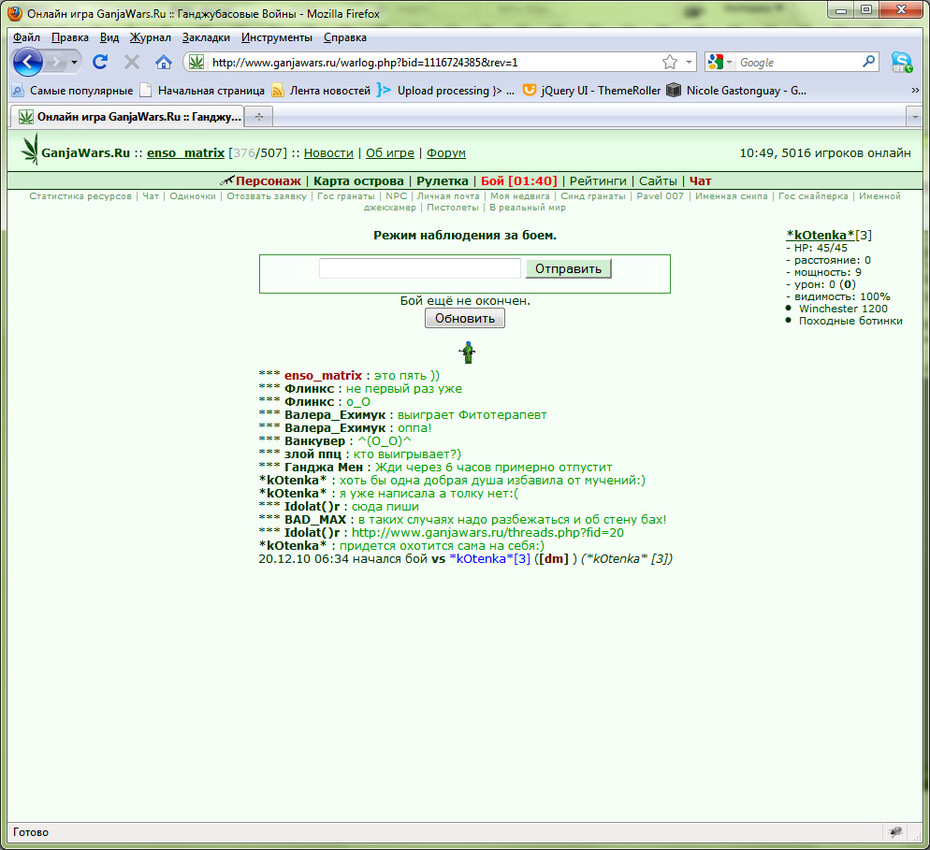Click the Обновить button

click(x=465, y=319)
